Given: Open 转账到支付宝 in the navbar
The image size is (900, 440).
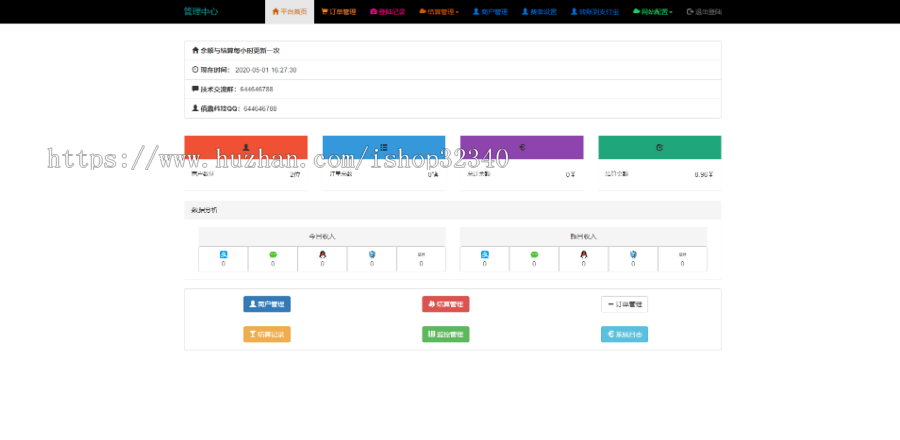Looking at the screenshot, I should pos(595,11).
